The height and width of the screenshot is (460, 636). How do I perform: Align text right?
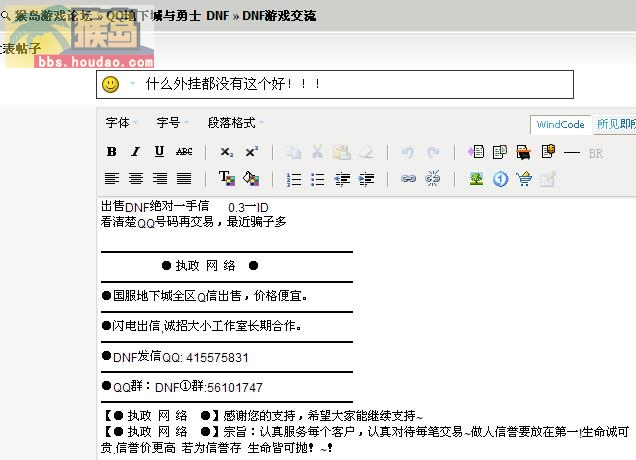click(160, 178)
